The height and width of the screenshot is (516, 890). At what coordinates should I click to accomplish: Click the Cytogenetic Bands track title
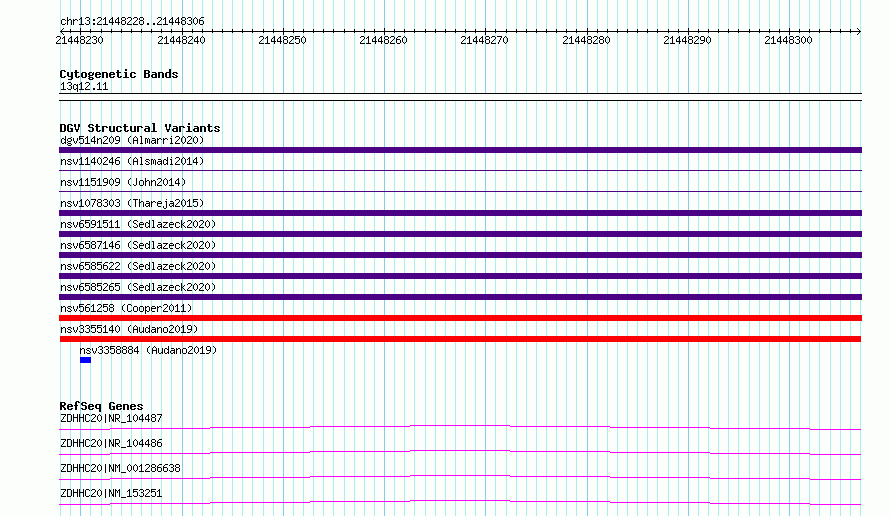[x=119, y=74]
